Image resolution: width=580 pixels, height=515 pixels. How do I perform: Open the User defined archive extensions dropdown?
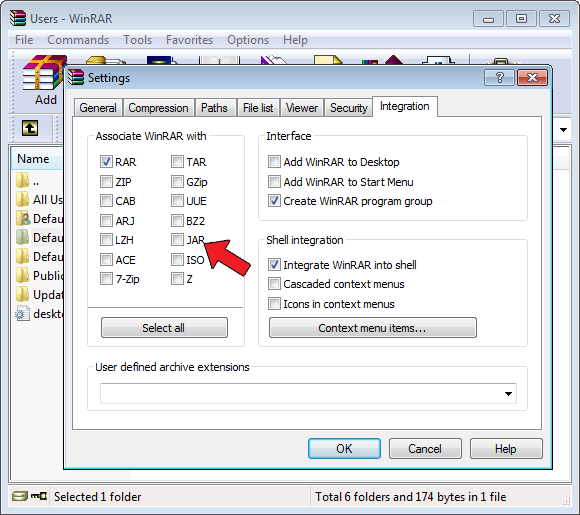click(508, 394)
